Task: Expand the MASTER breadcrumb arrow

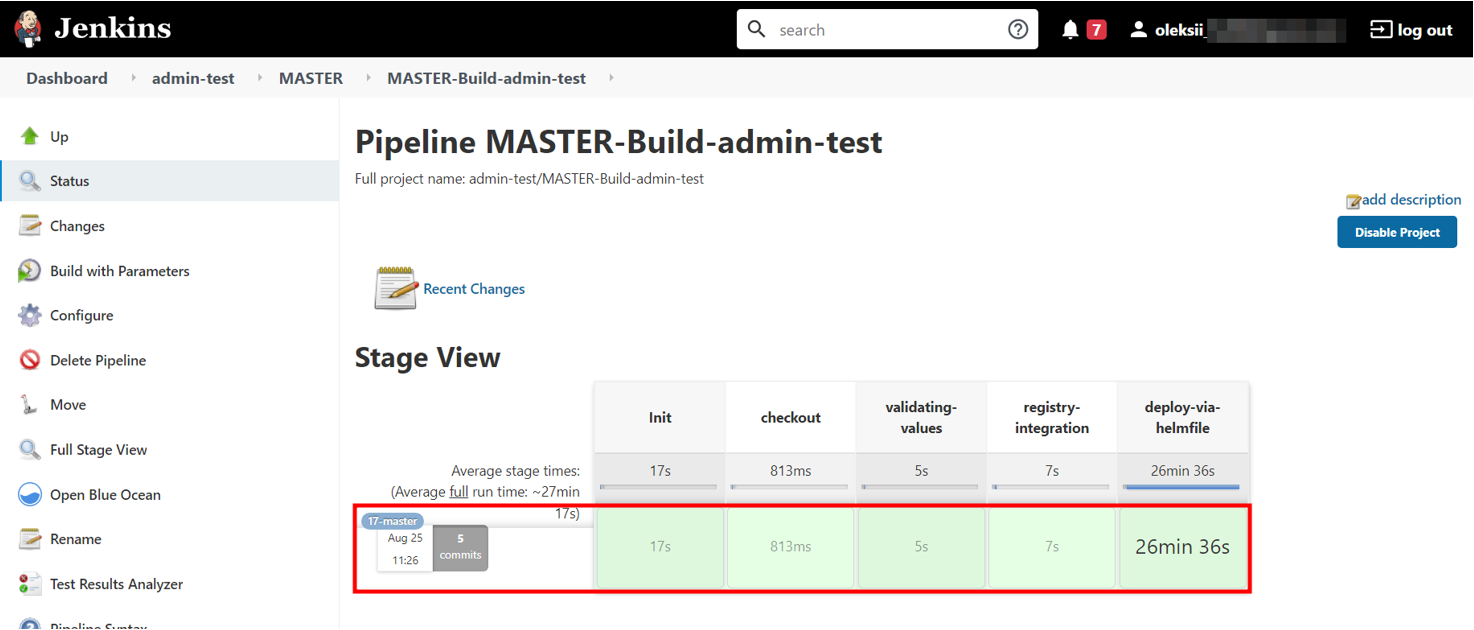Action: tap(369, 78)
